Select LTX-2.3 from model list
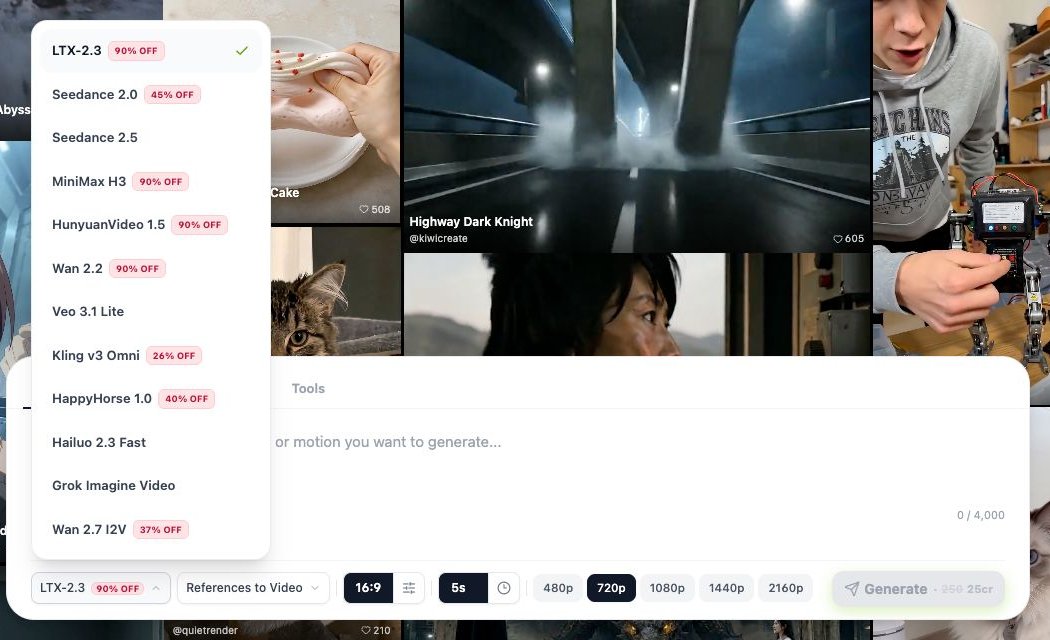Viewport: 1050px width, 640px height. coord(151,51)
